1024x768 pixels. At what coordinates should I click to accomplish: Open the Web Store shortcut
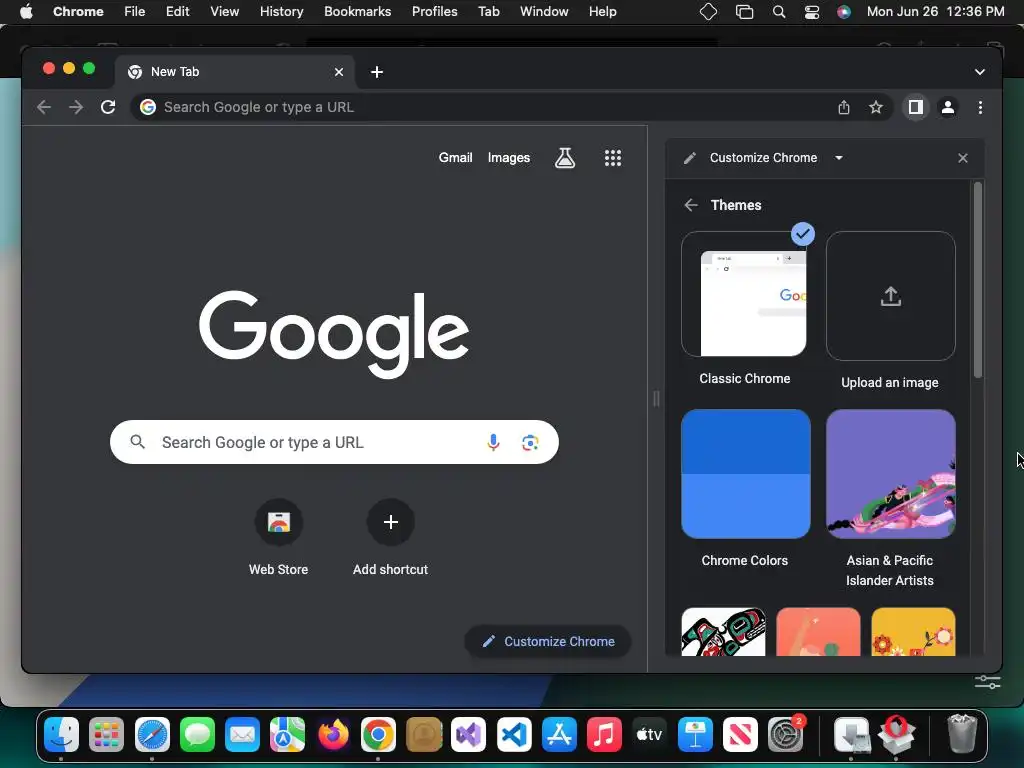coord(278,522)
